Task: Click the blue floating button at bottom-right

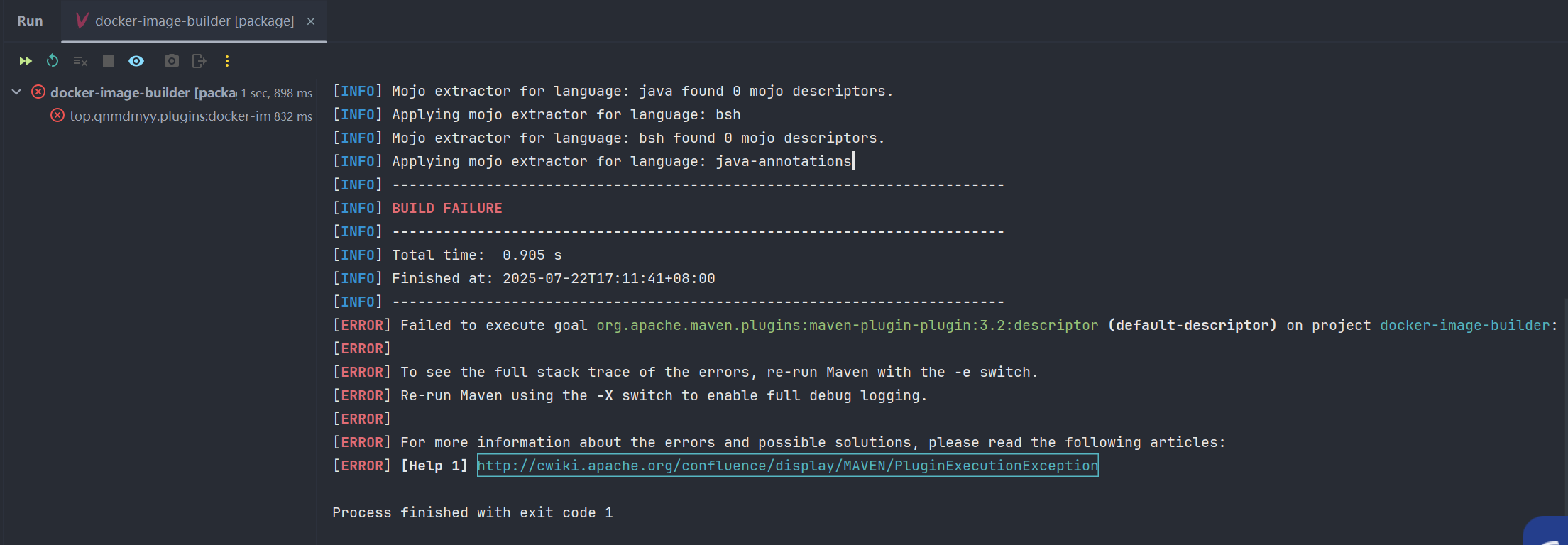Action: [x=1549, y=532]
